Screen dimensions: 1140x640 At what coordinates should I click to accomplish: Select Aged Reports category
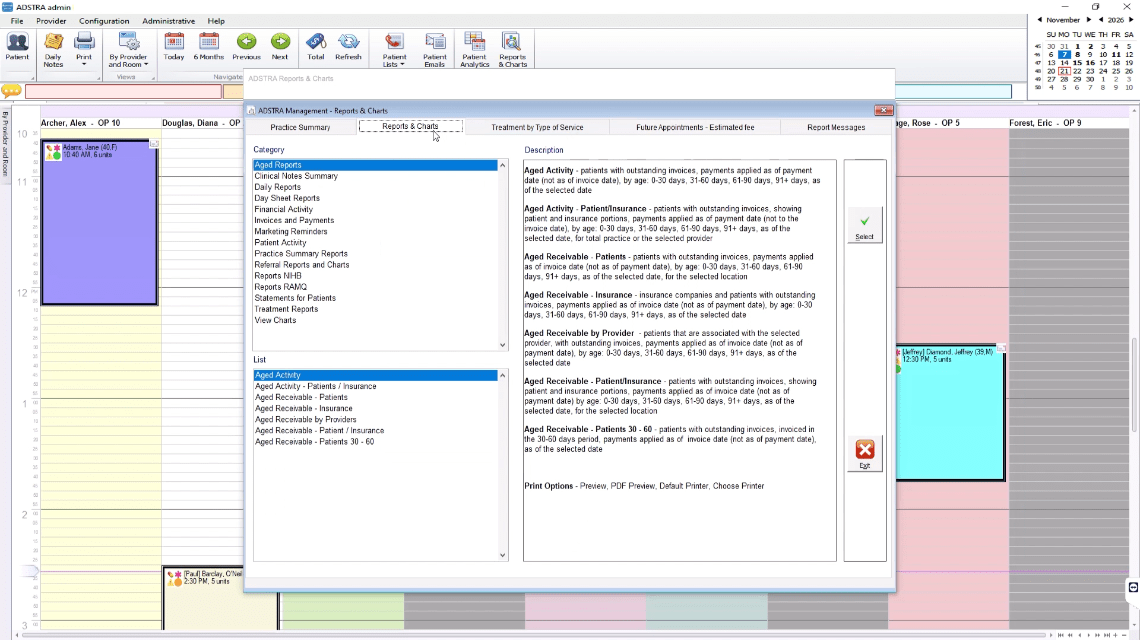[x=375, y=165]
